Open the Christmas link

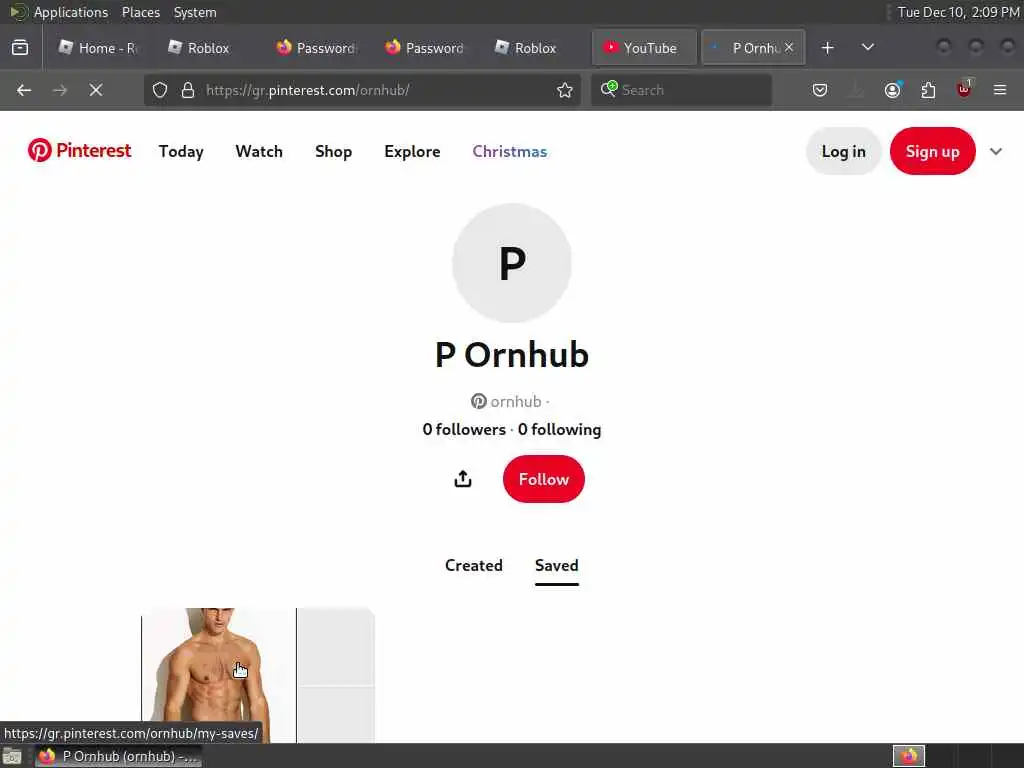click(x=509, y=152)
